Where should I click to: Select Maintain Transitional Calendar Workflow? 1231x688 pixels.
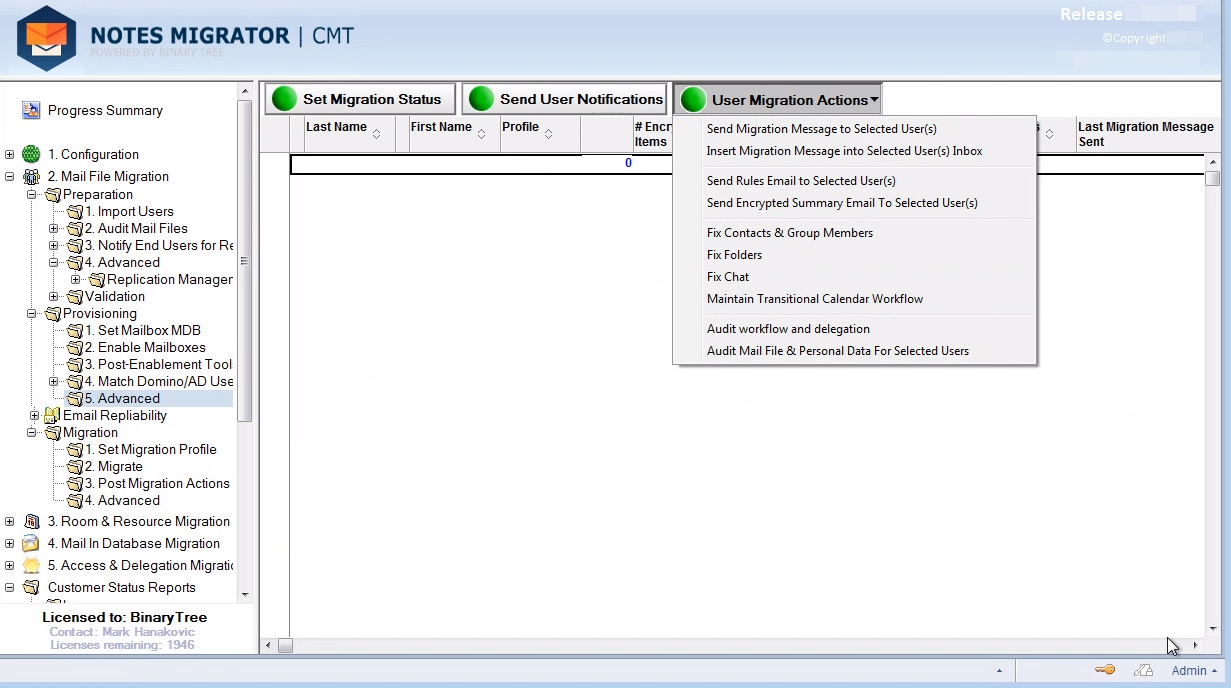pos(815,299)
